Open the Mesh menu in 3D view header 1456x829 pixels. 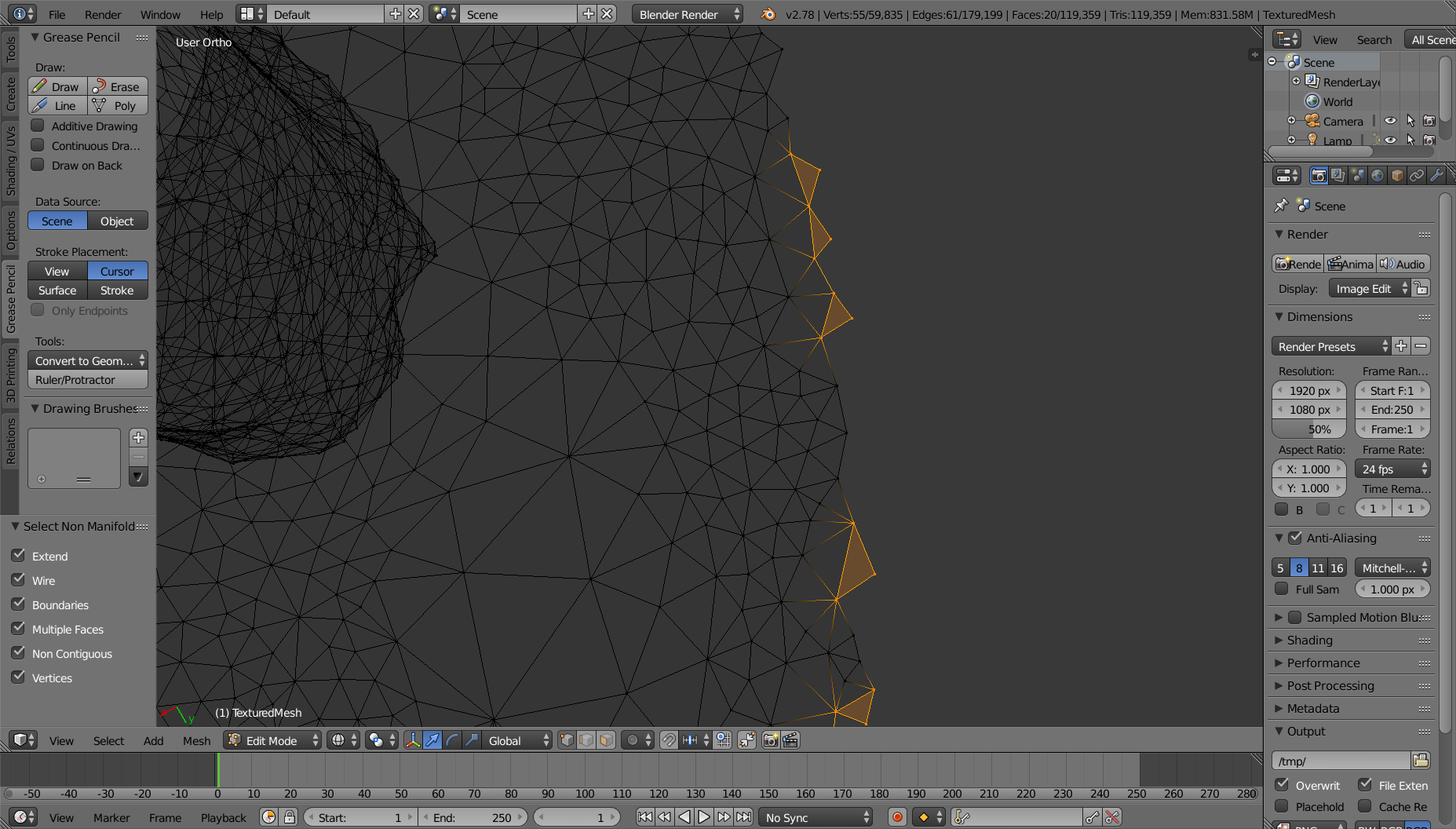(x=196, y=740)
